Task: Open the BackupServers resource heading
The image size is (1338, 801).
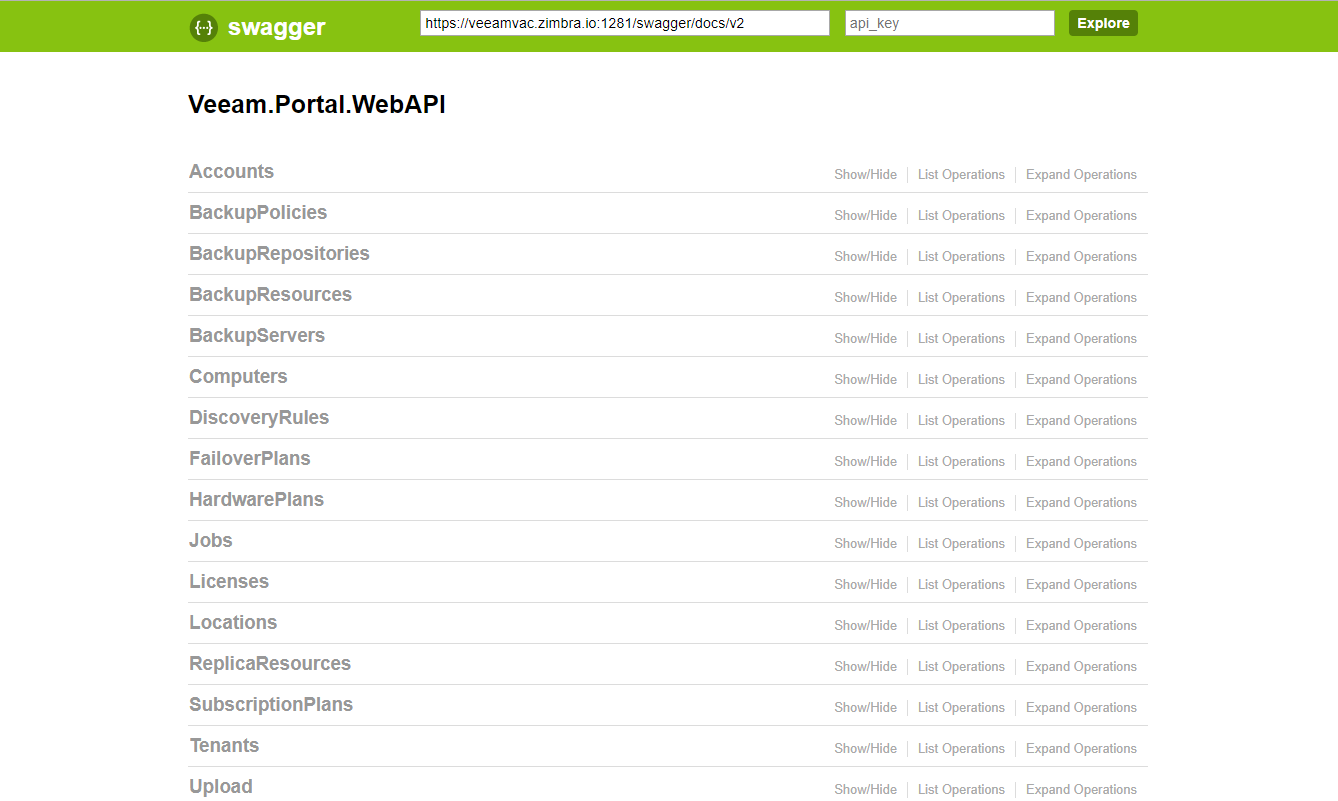Action: point(257,336)
